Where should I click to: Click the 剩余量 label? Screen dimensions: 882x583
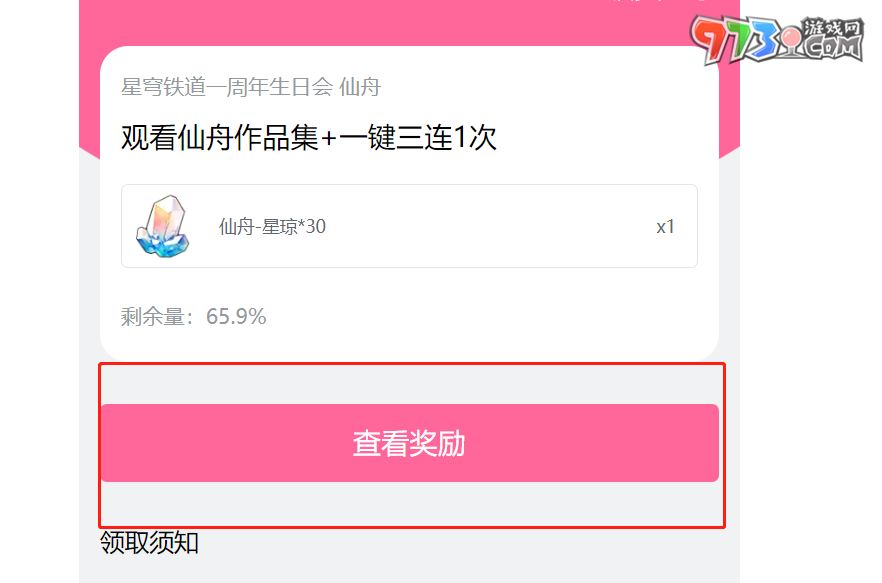click(152, 316)
